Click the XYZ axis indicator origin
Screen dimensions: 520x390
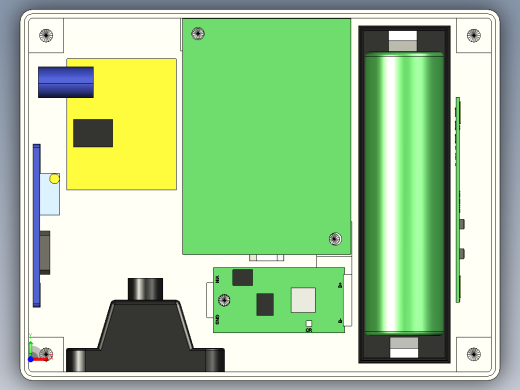[x=31, y=359]
